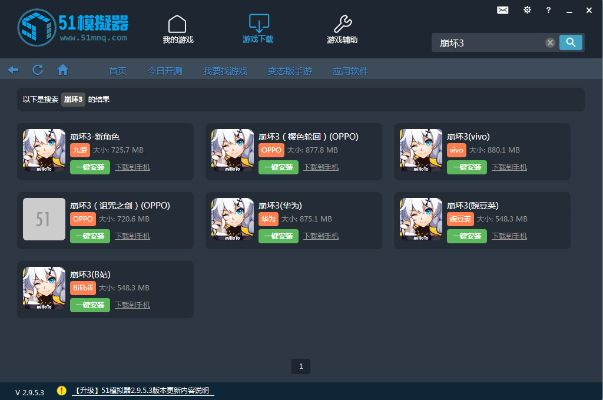This screenshot has height=400, width=603.
Task: Click download-to-phone link for 崩坏3(豌豆荚)
Action: (510, 236)
